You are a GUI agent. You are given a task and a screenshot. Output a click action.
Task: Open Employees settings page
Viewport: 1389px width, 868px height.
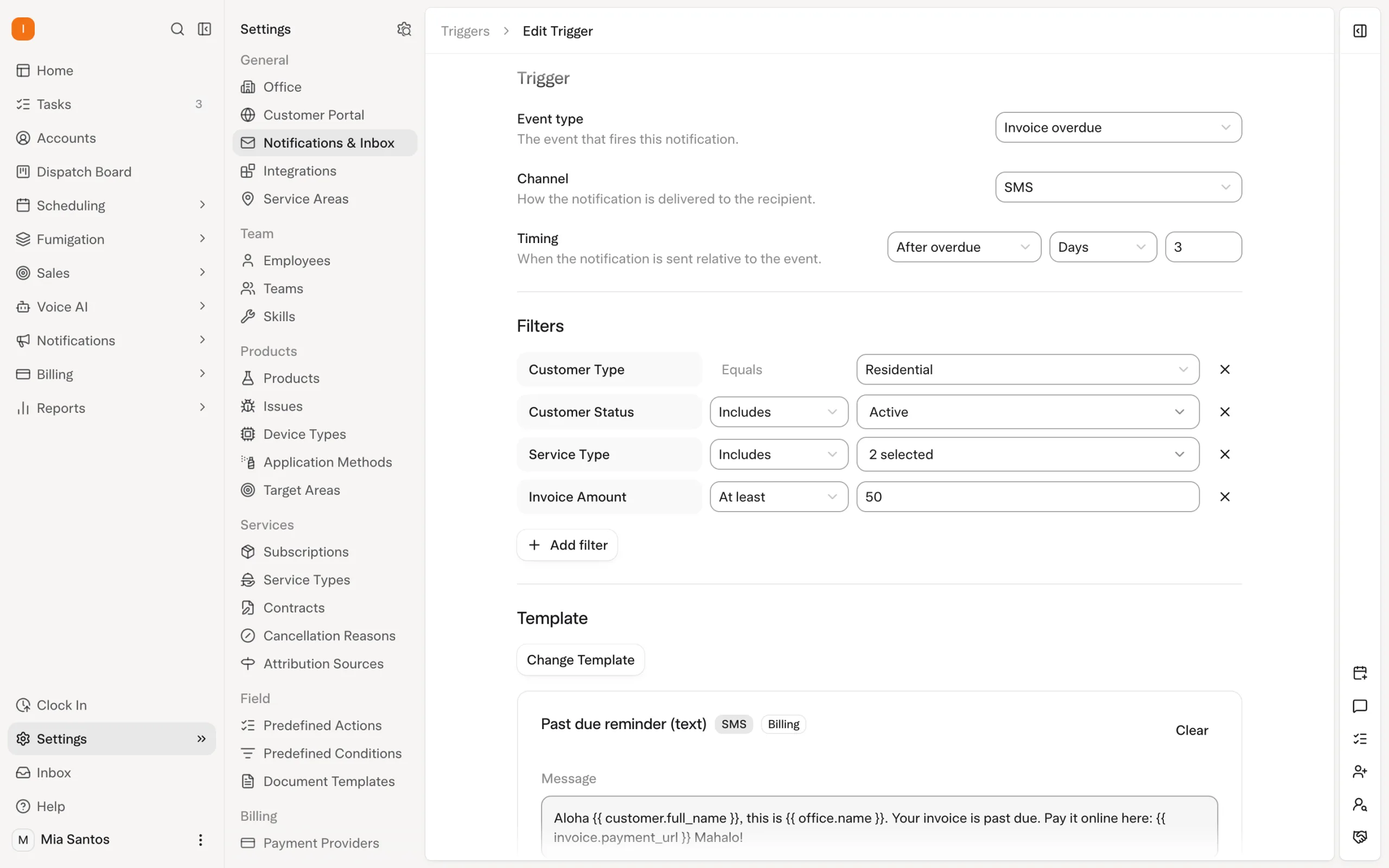[x=324, y=260]
